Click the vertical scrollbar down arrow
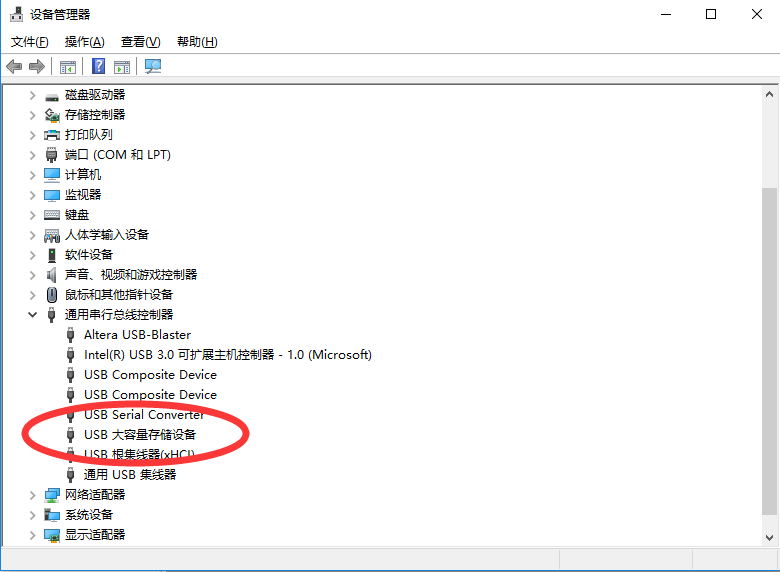The height and width of the screenshot is (572, 780). tap(770, 537)
